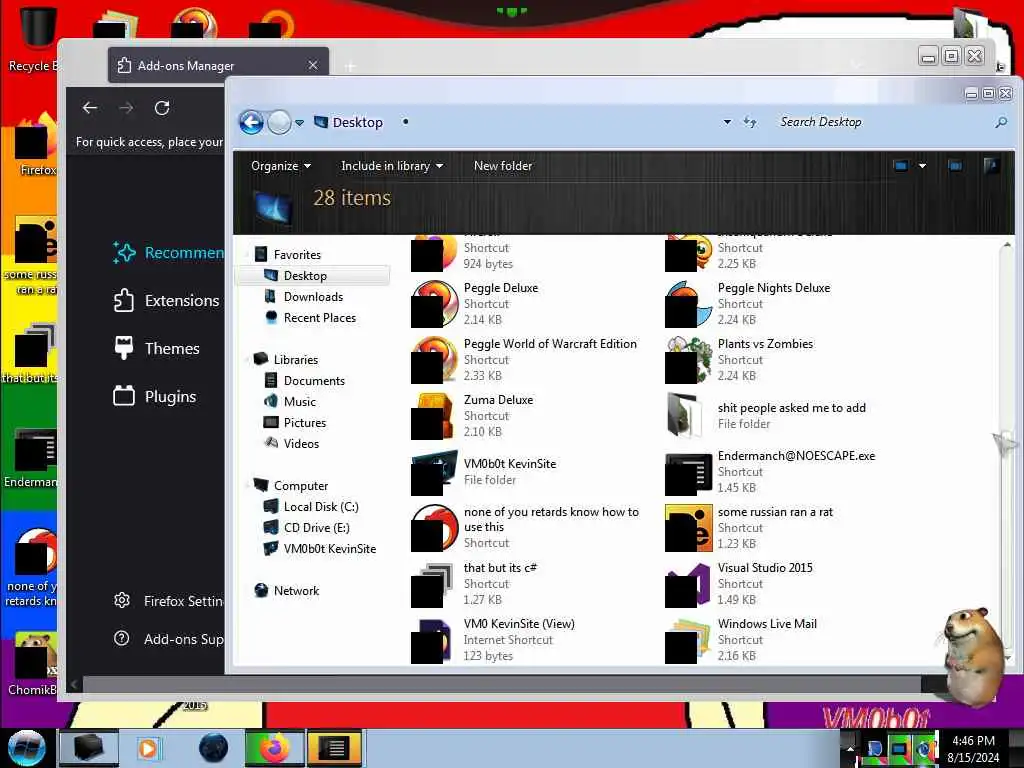Reload the Firefox page
This screenshot has height=768, width=1024.
pyautogui.click(x=162, y=108)
